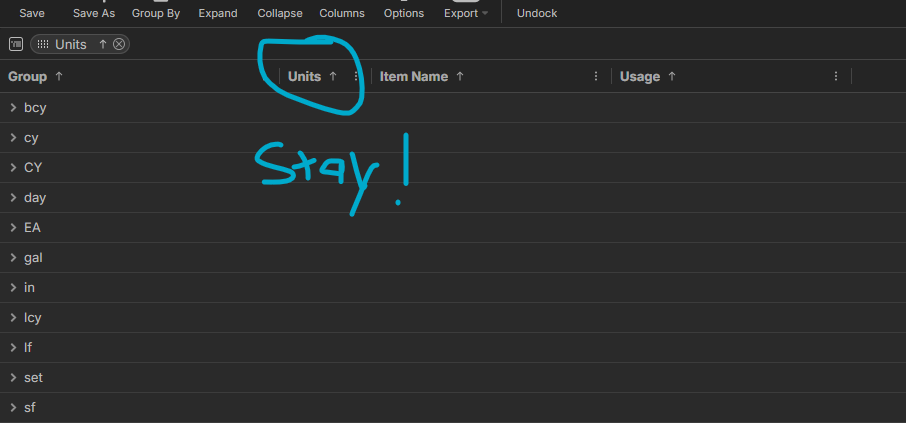This screenshot has width=906, height=423.
Task: Toggle sort arrow on Units group chip
Action: (102, 44)
